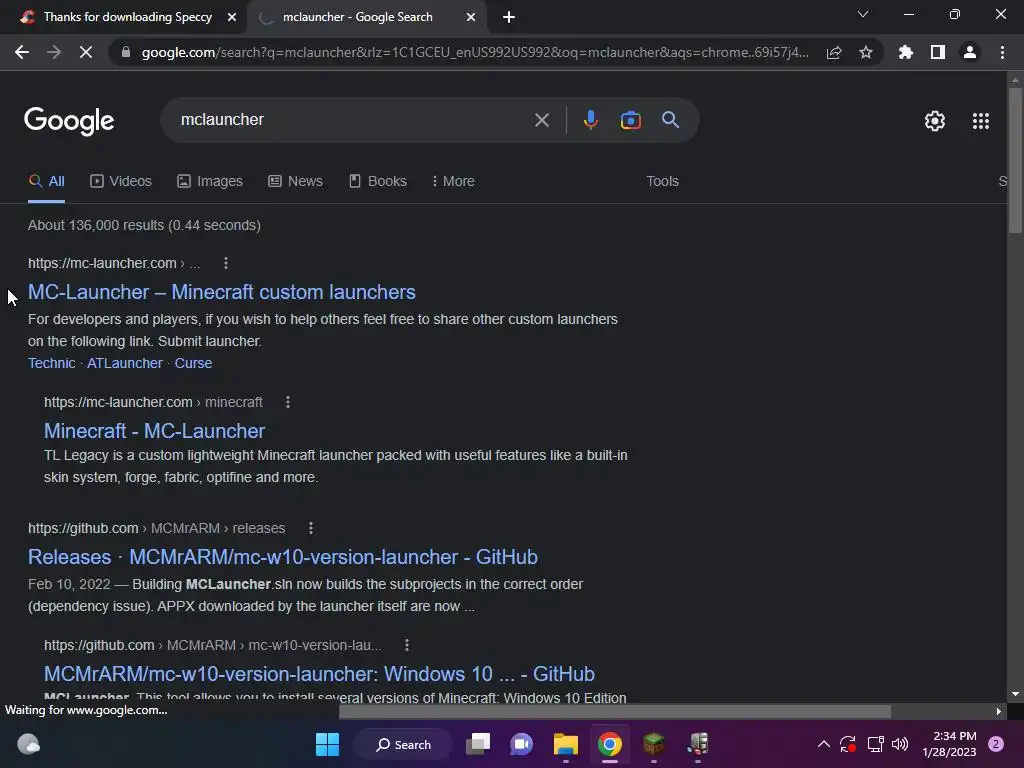
Task: Open the Google apps grid
Action: [981, 121]
